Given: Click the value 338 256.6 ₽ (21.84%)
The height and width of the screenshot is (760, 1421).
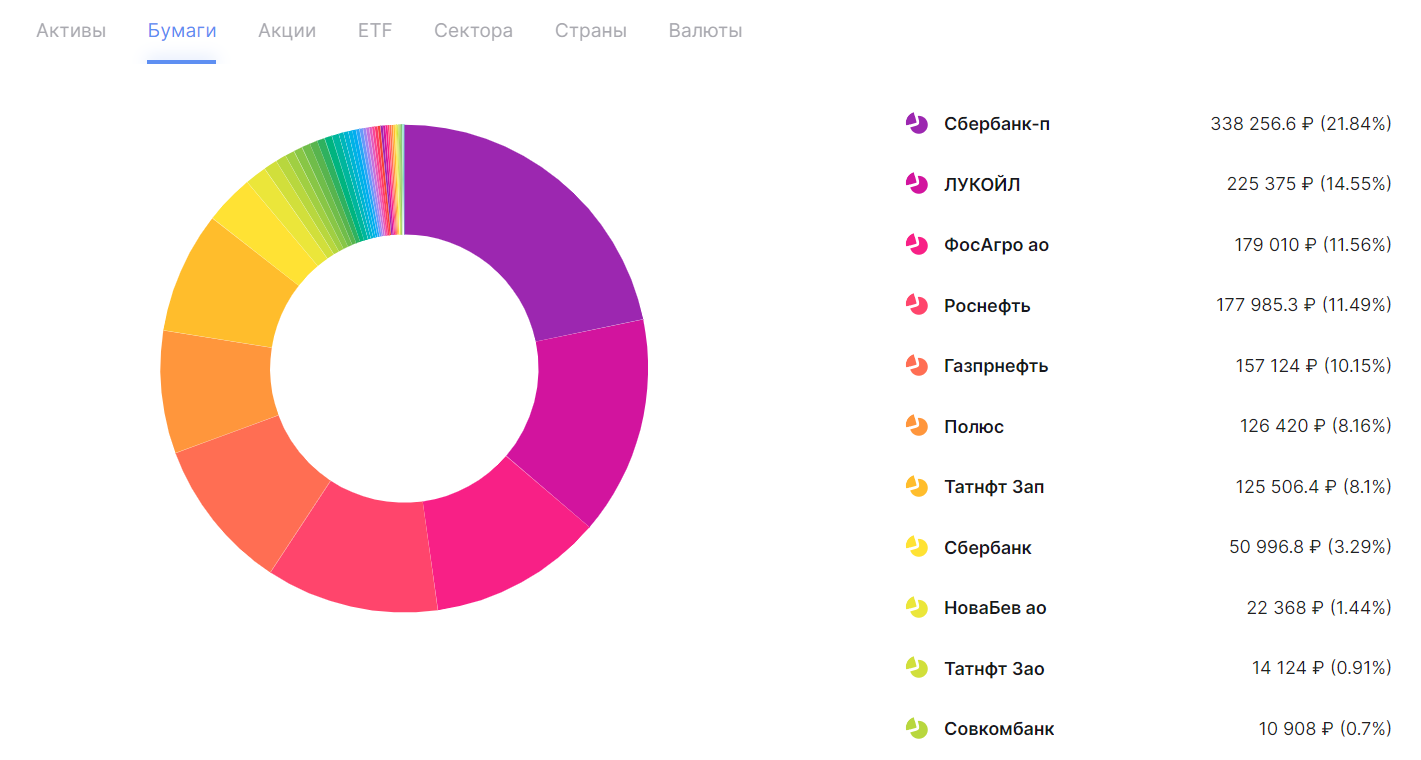Looking at the screenshot, I should pos(1301,124).
